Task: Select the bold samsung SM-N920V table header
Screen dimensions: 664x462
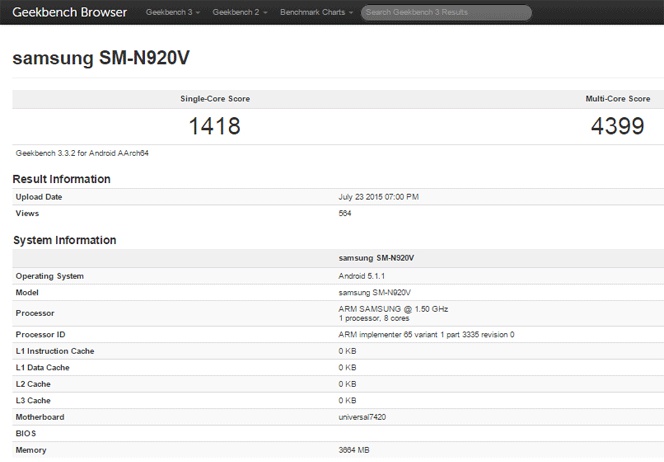Action: [376, 258]
